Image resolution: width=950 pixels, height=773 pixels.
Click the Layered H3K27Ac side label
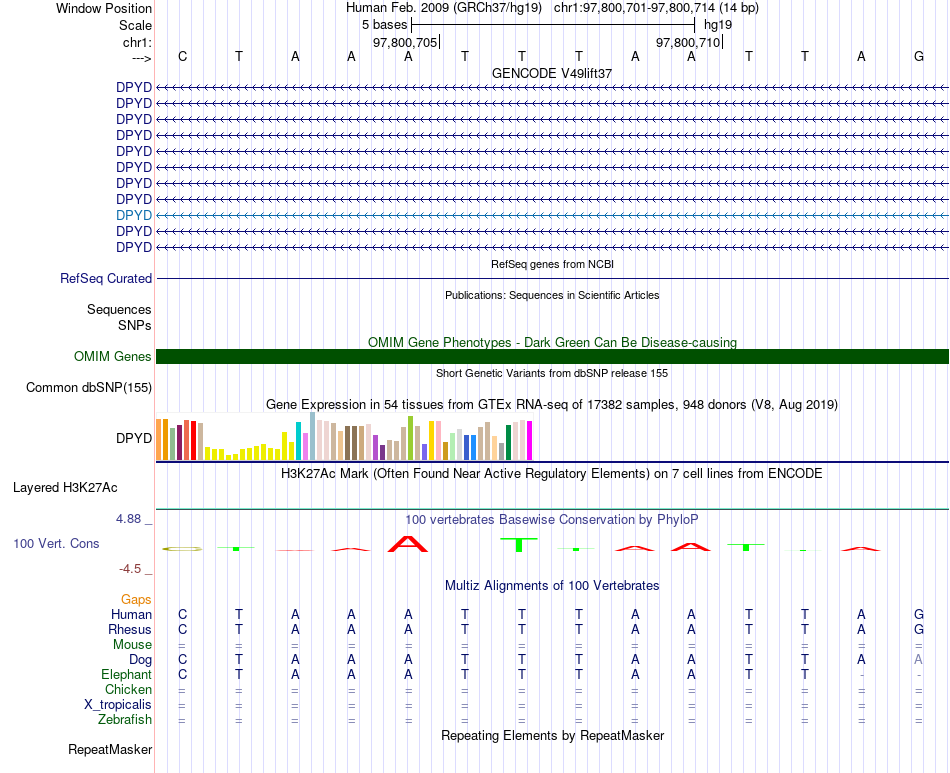(65, 488)
